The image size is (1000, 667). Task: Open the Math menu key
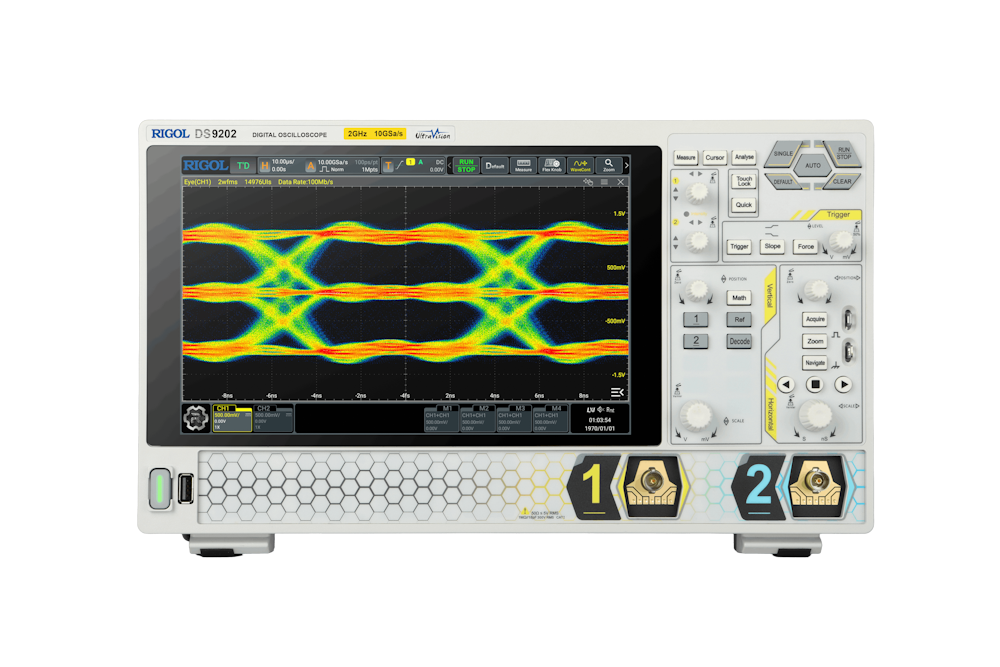(739, 298)
